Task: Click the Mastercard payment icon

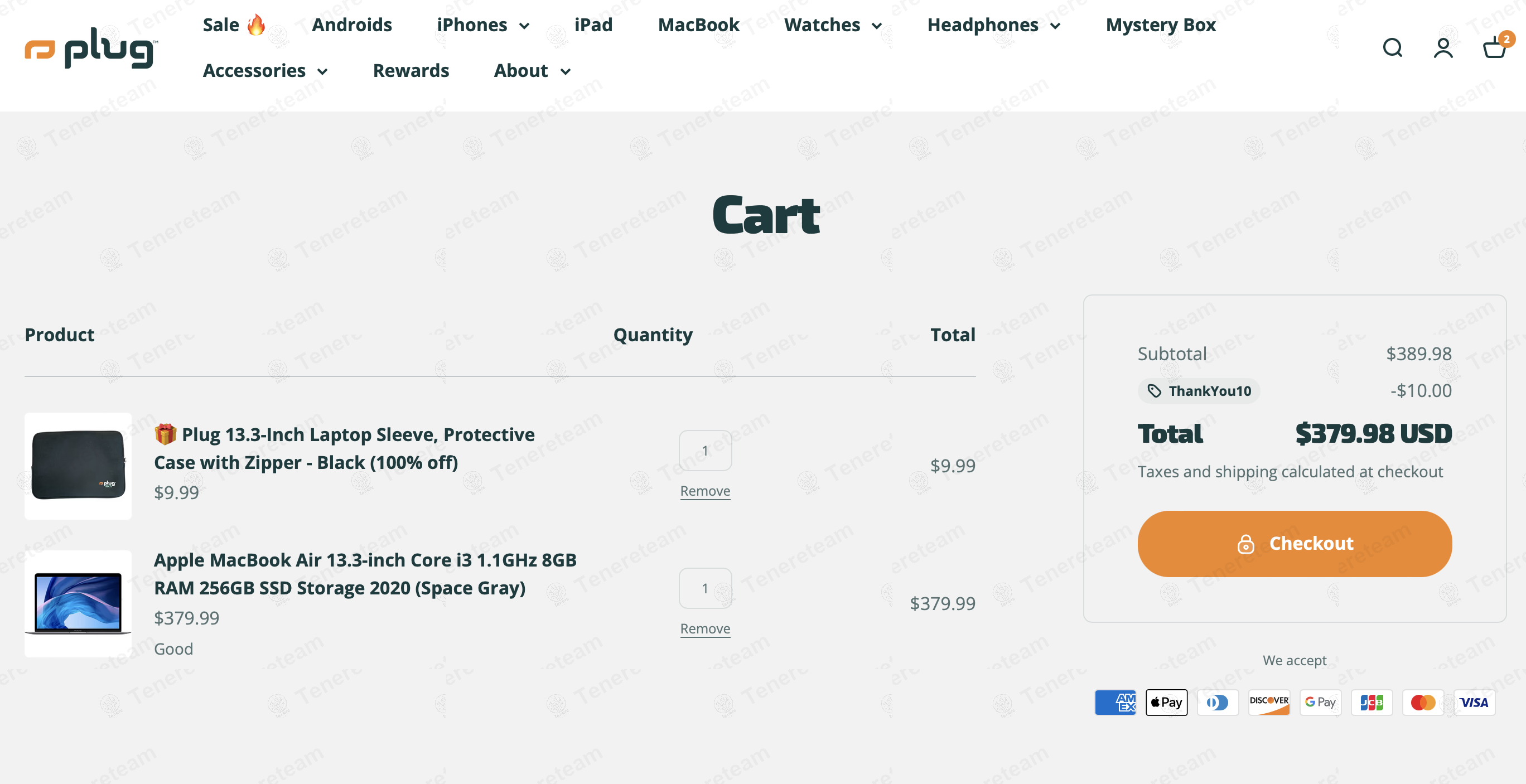Action: [1422, 702]
